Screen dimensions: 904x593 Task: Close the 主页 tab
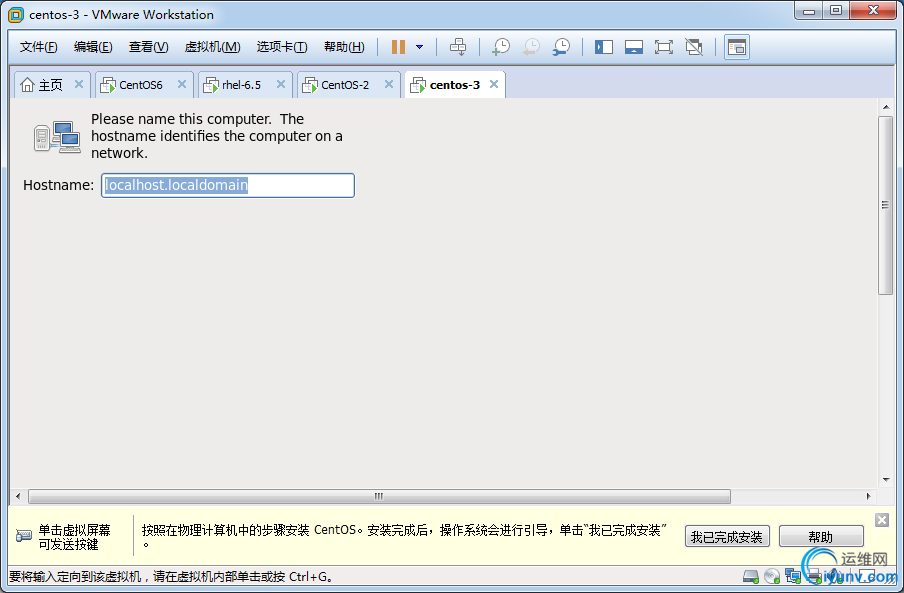point(79,84)
